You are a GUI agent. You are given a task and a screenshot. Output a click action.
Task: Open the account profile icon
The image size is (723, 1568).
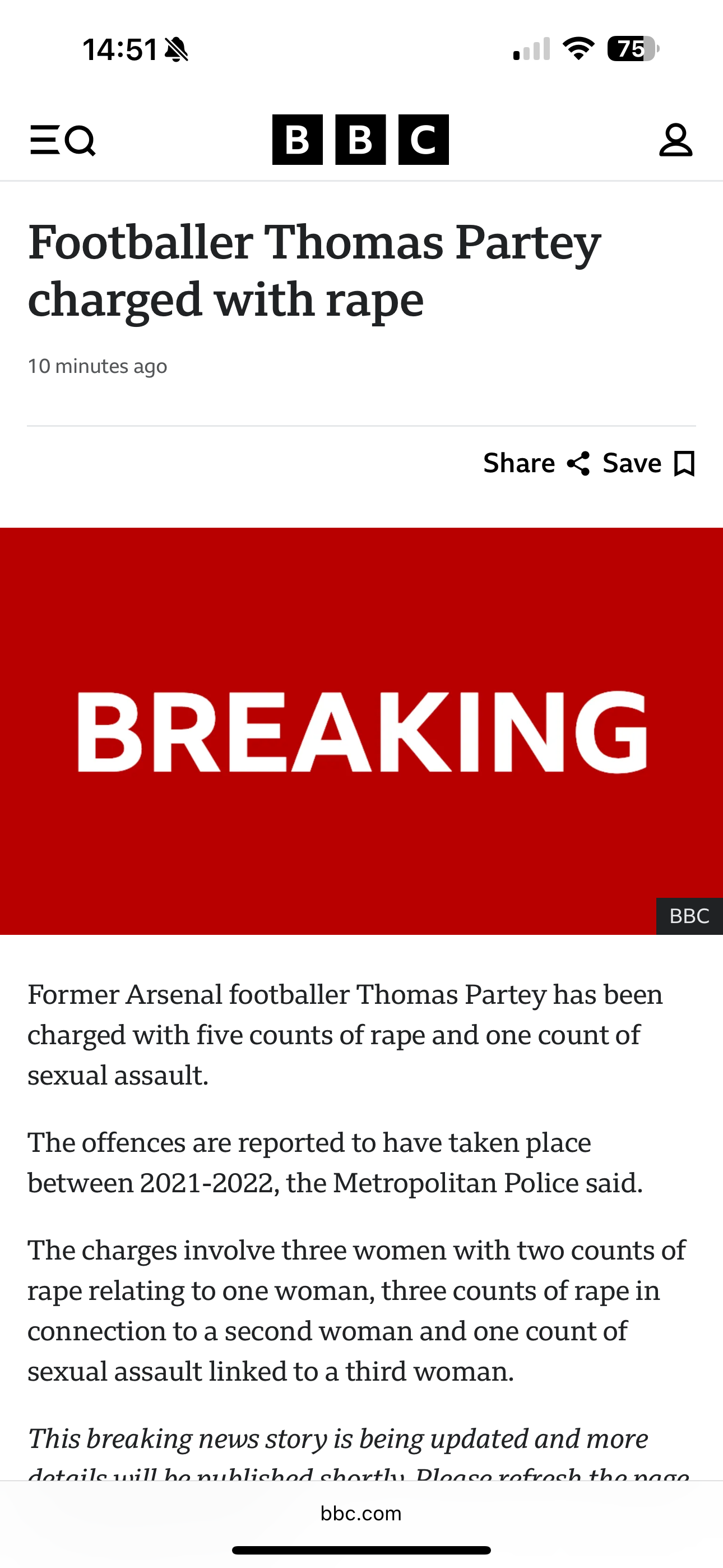coord(675,140)
